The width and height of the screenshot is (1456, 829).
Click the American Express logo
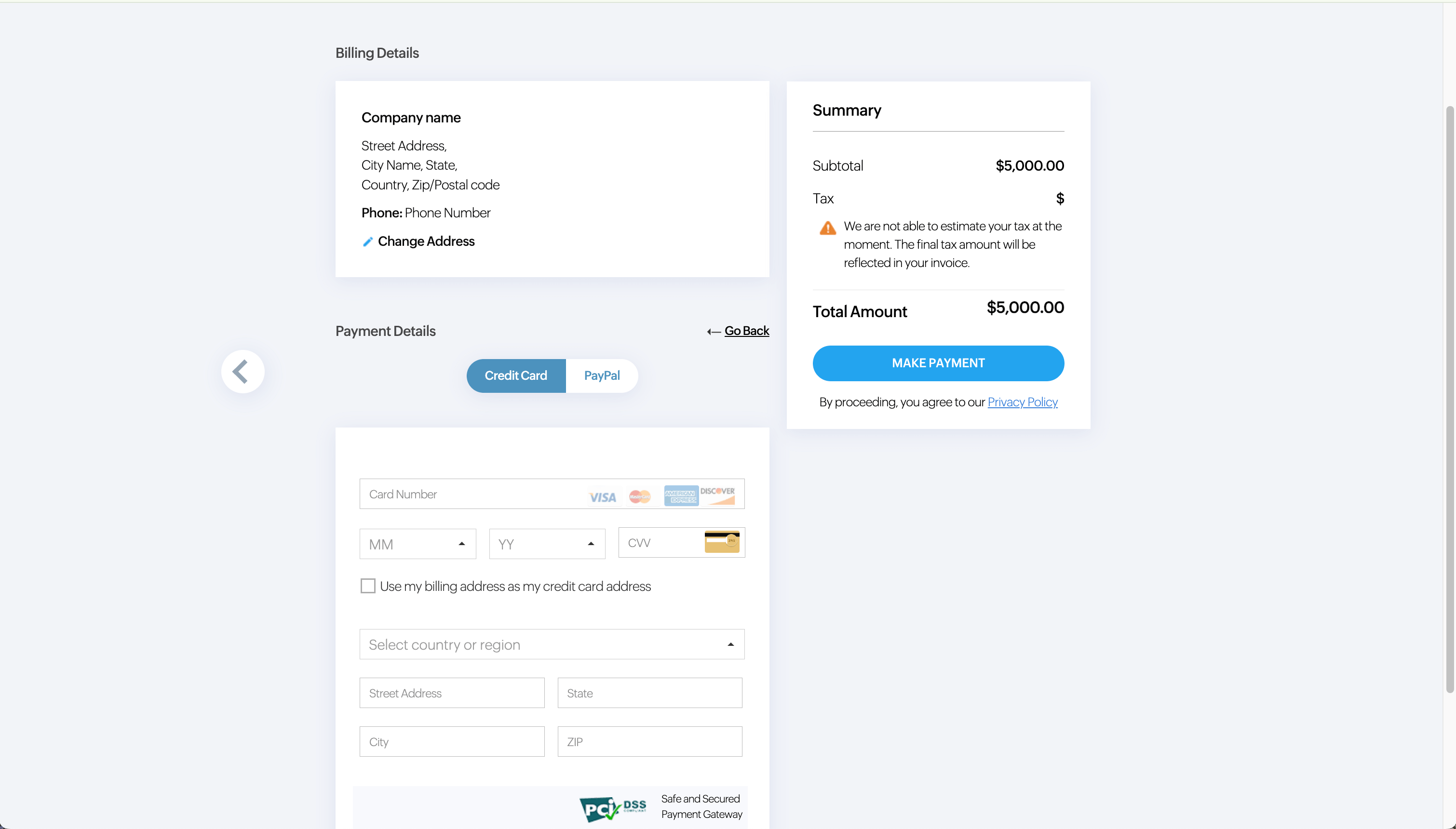(x=680, y=495)
